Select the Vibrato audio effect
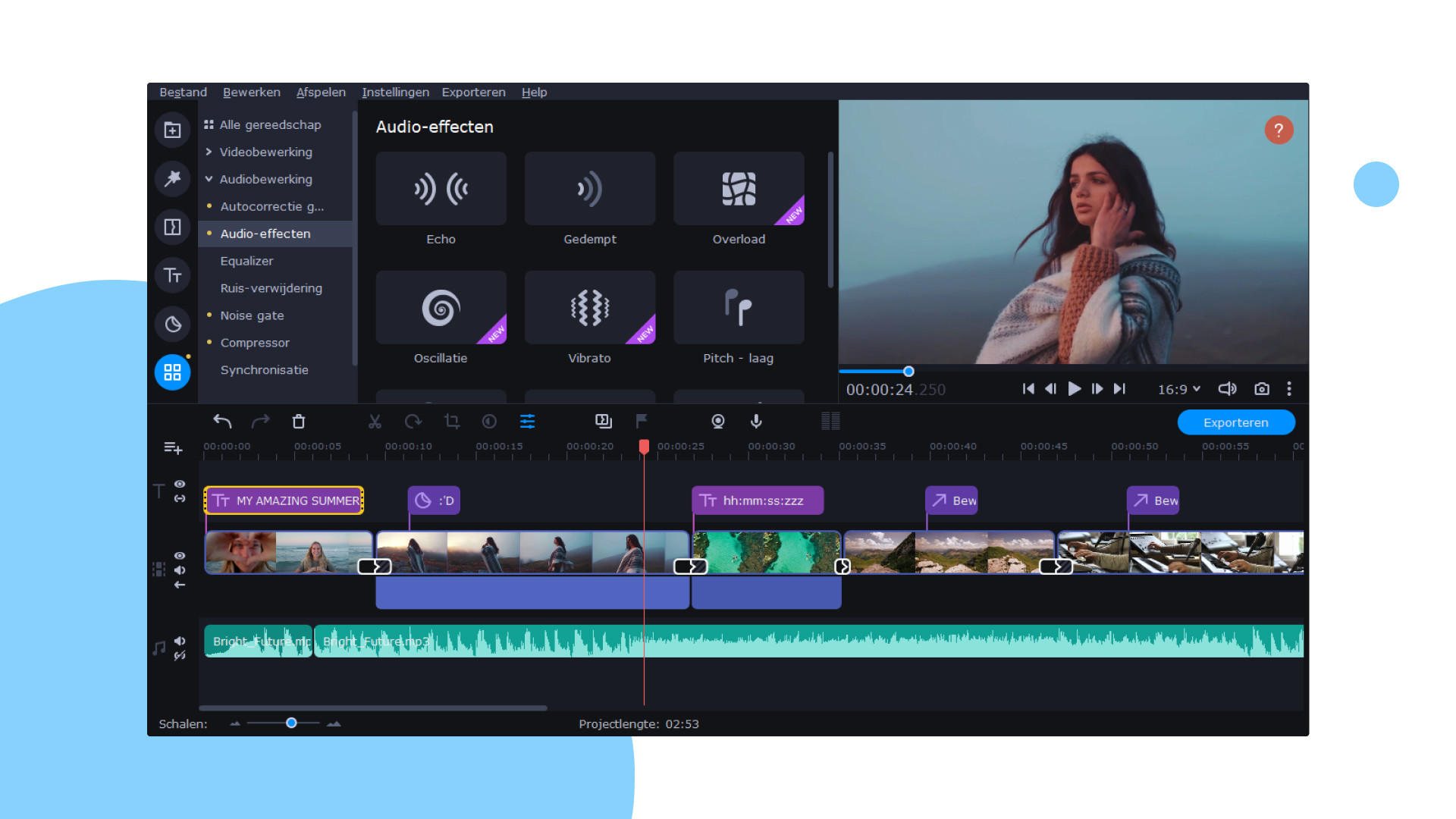The image size is (1456, 819). coord(589,308)
